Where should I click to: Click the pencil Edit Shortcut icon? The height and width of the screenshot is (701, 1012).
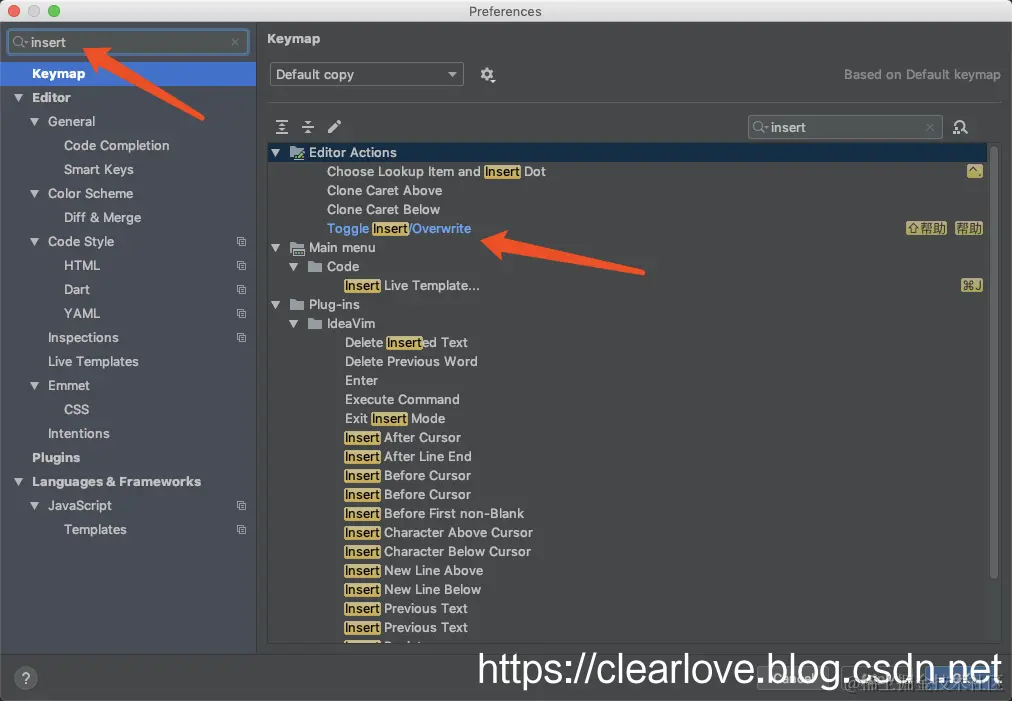334,127
